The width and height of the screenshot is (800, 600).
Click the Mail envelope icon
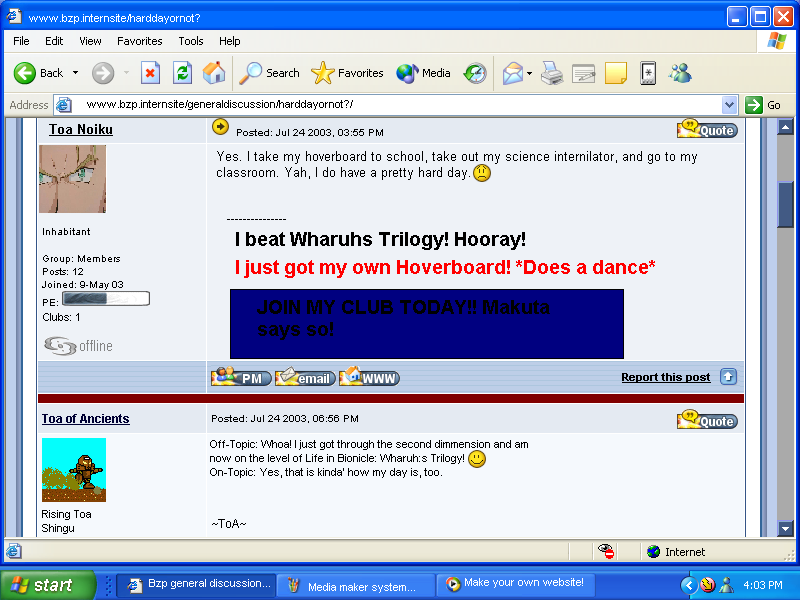pyautogui.click(x=513, y=73)
